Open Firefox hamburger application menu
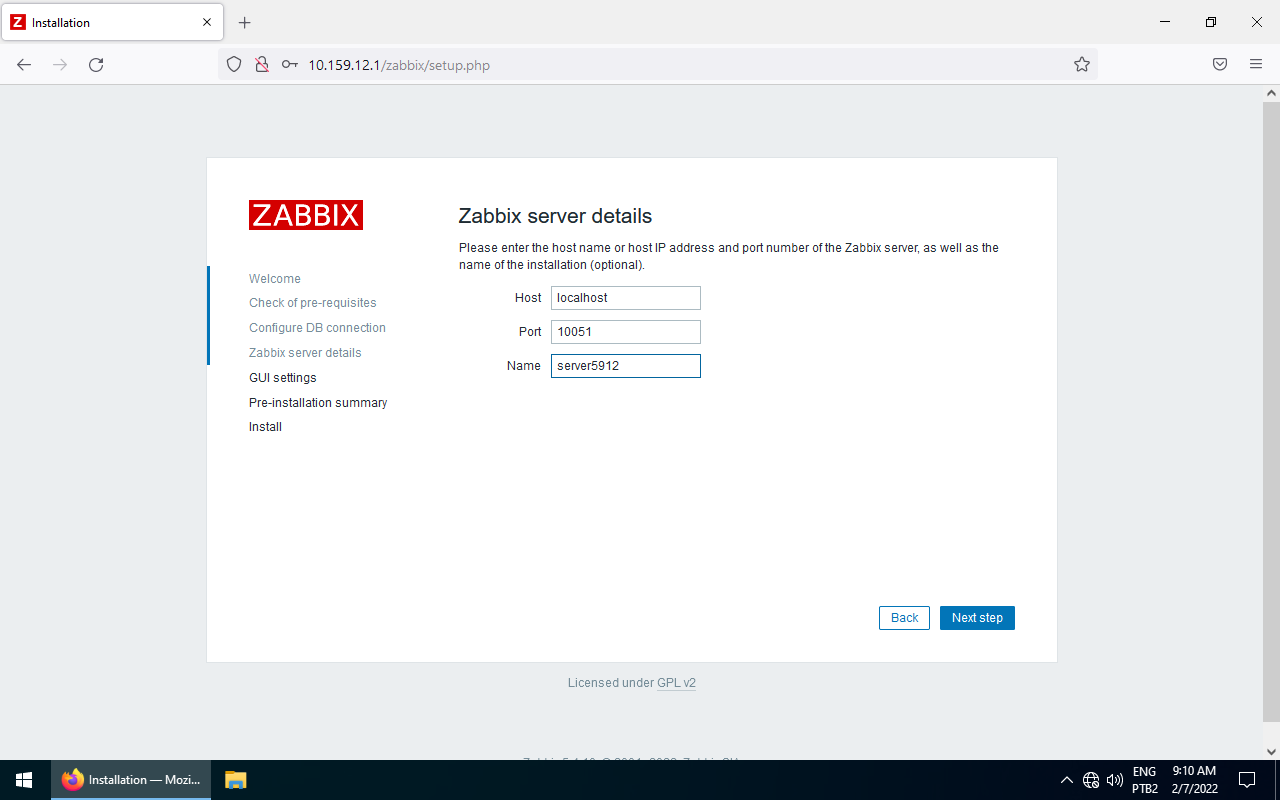Screen dimensions: 1280x800 [x=1256, y=65]
